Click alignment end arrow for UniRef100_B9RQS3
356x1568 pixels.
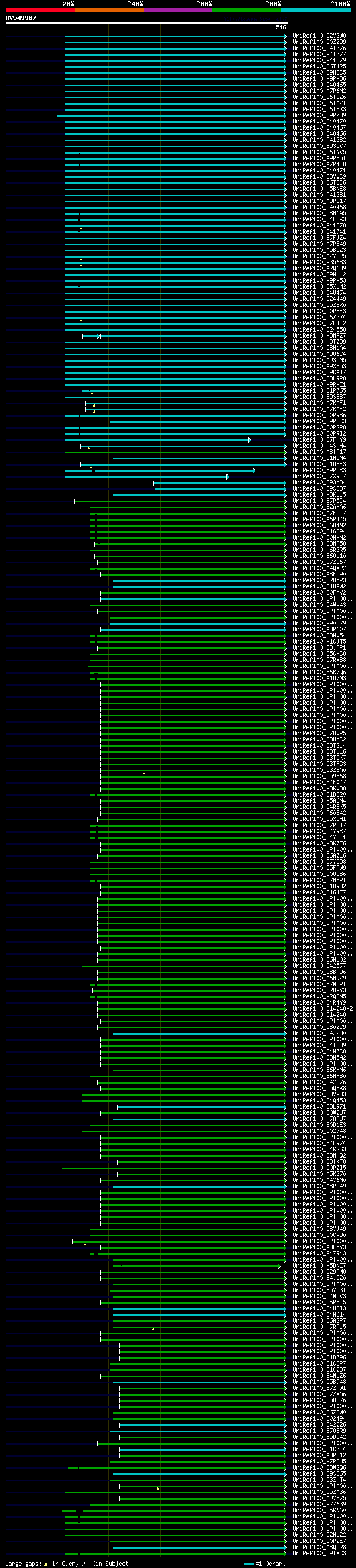[254, 471]
